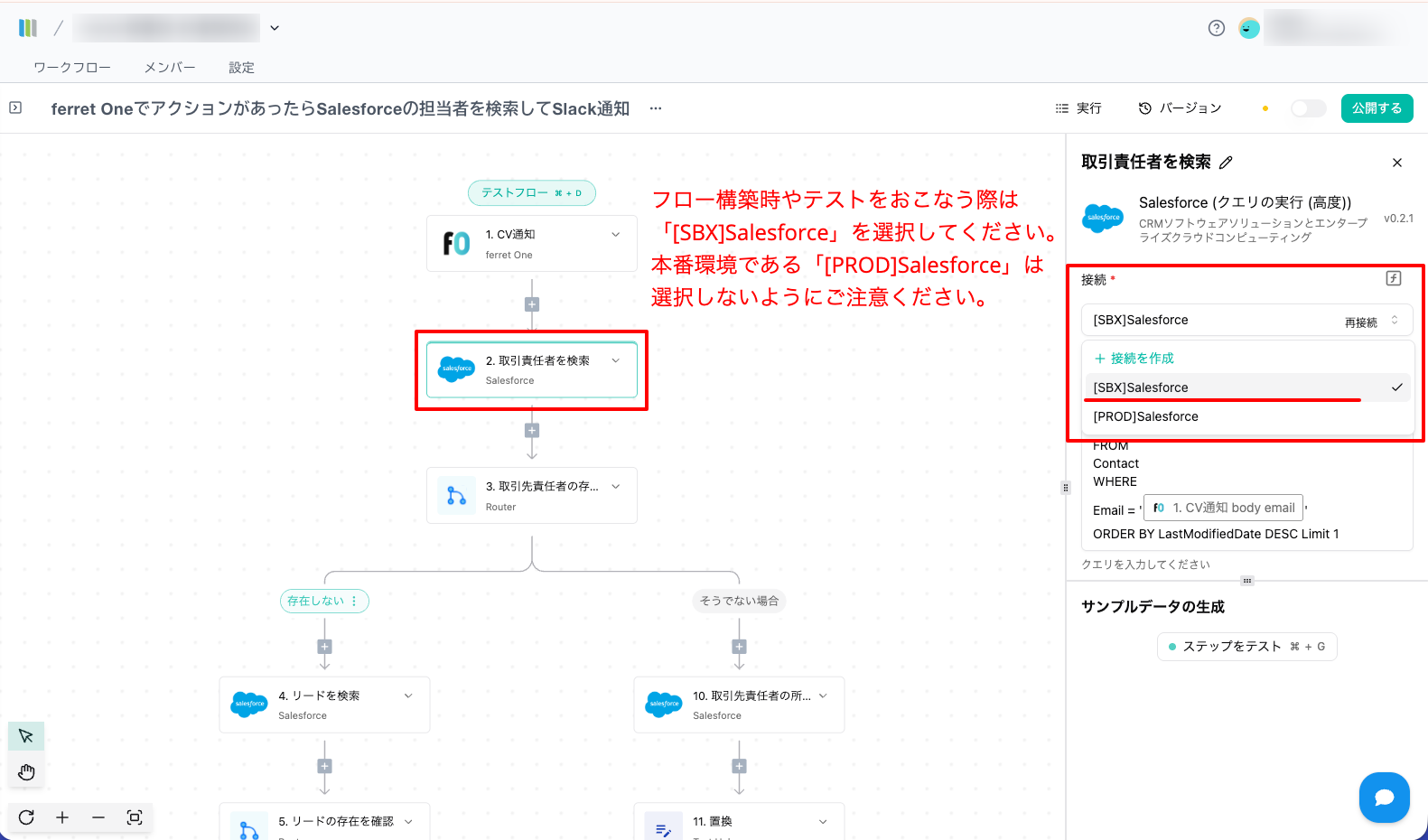Select the [PROD]Salesforce connection option
1428x840 pixels.
[x=1247, y=416]
